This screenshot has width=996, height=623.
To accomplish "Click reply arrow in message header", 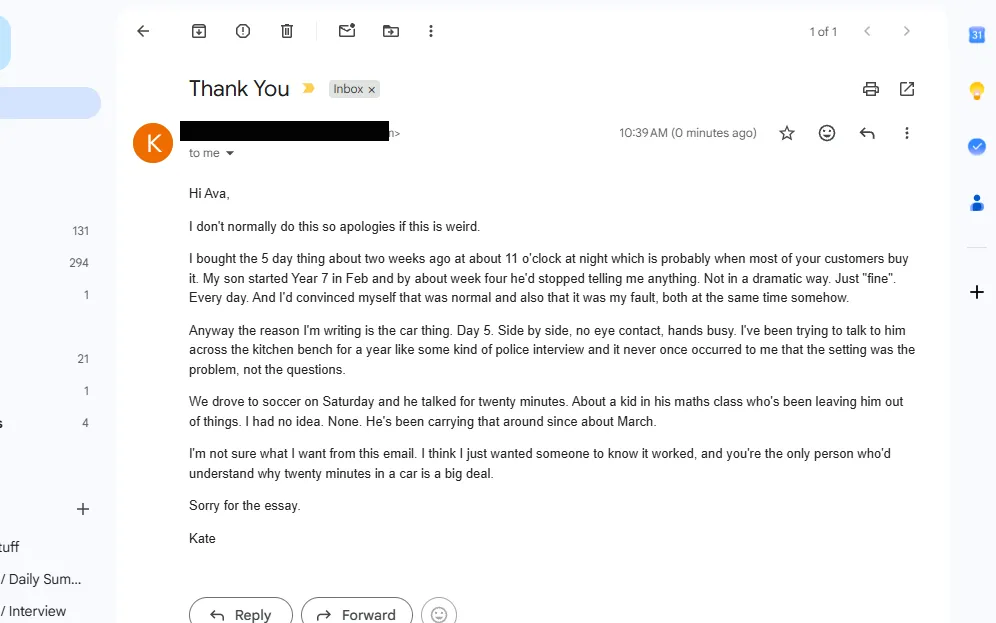I will [867, 133].
